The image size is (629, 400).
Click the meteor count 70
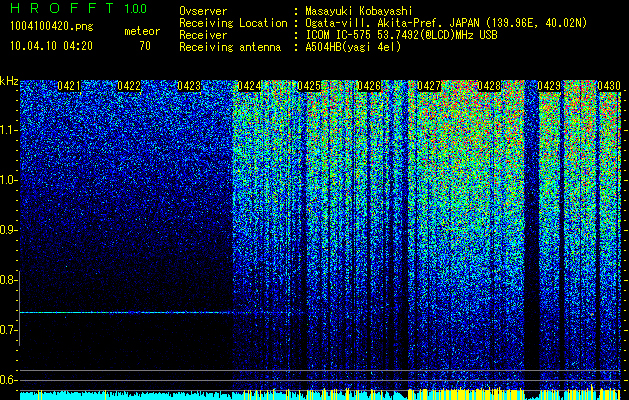145,46
